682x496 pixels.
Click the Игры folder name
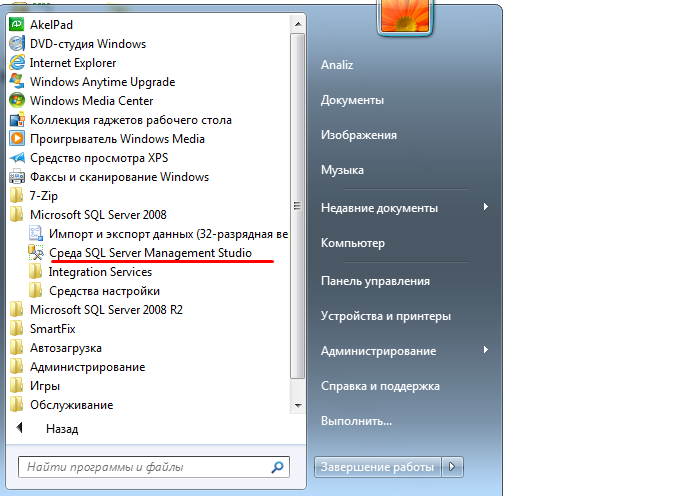pos(45,386)
